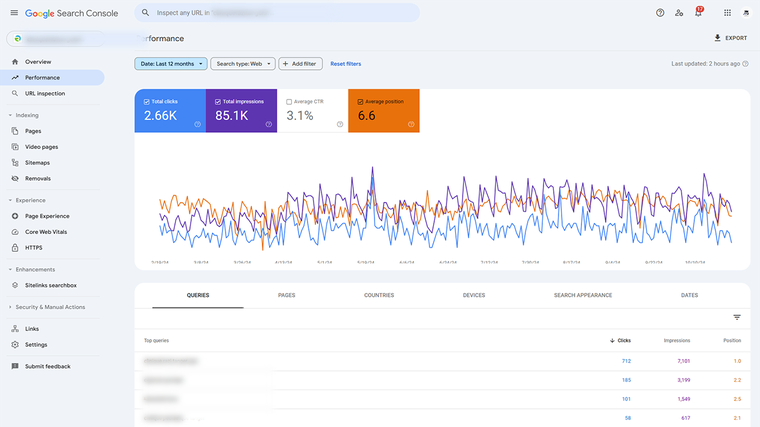760x427 pixels.
Task: Open notifications bell icon
Action: (698, 13)
